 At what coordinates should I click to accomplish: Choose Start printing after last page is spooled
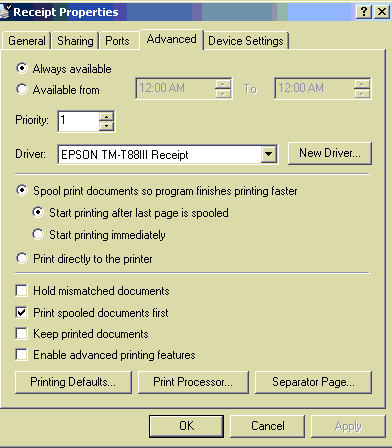pos(38,212)
